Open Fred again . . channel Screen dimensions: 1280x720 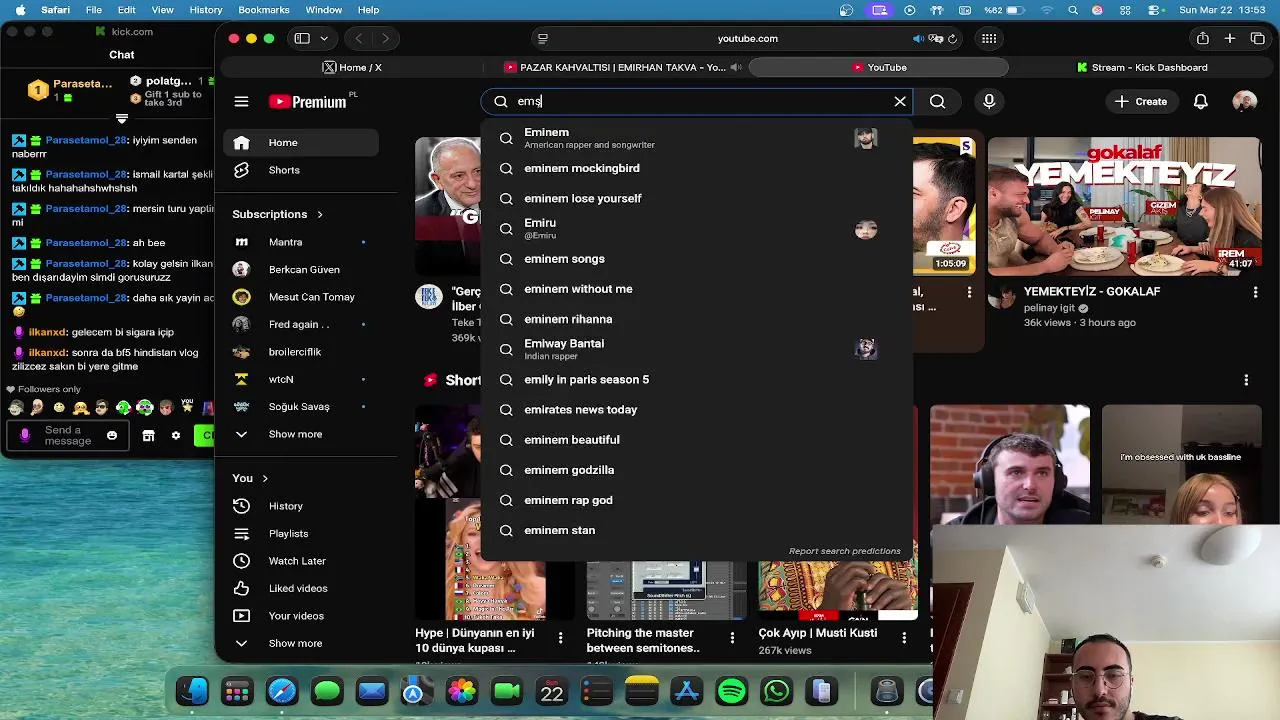click(301, 324)
